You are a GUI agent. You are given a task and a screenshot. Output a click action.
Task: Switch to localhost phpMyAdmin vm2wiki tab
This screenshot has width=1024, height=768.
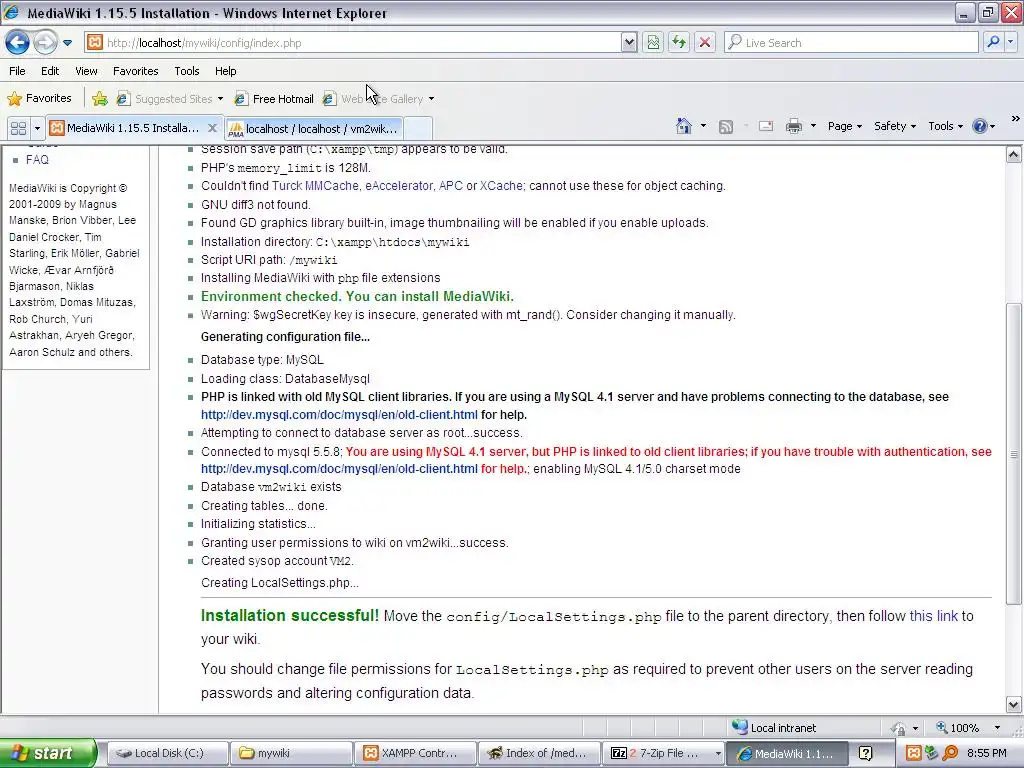(313, 129)
